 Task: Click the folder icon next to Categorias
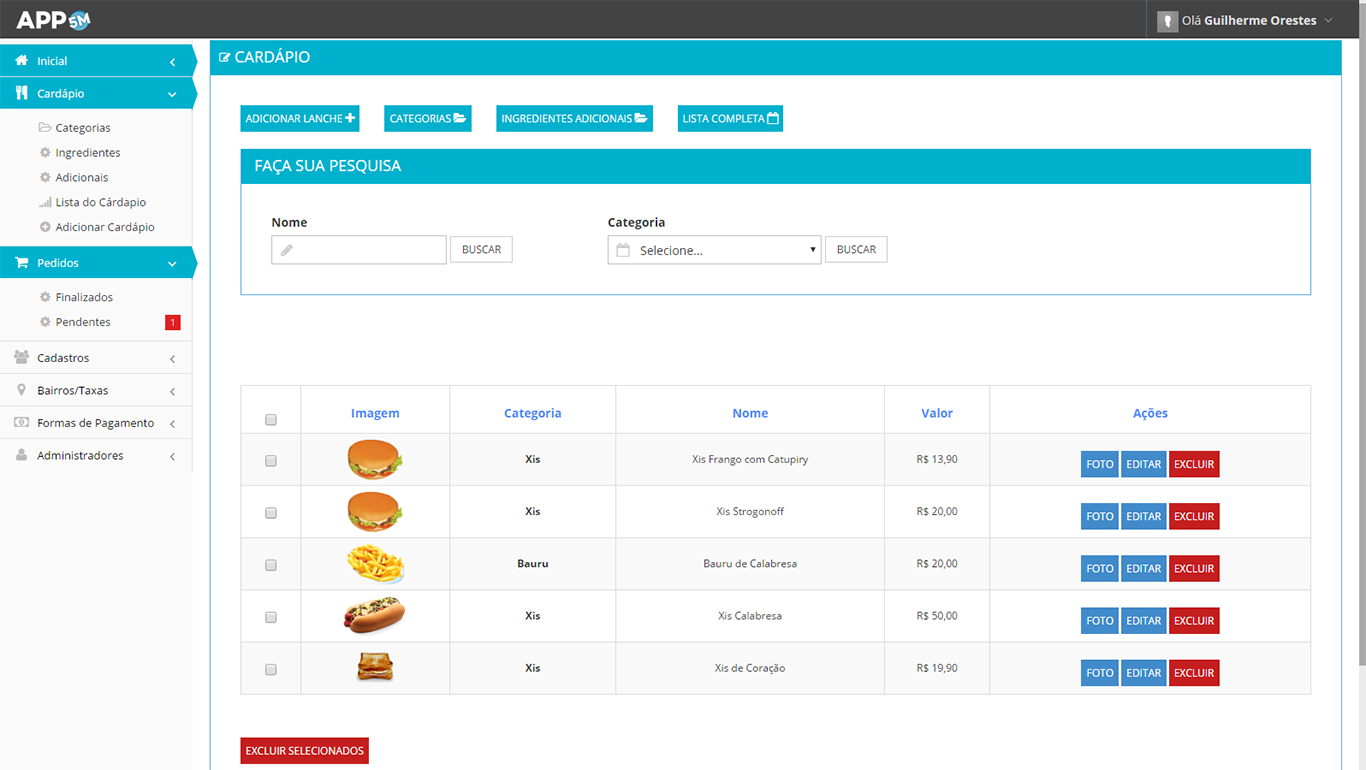(45, 128)
